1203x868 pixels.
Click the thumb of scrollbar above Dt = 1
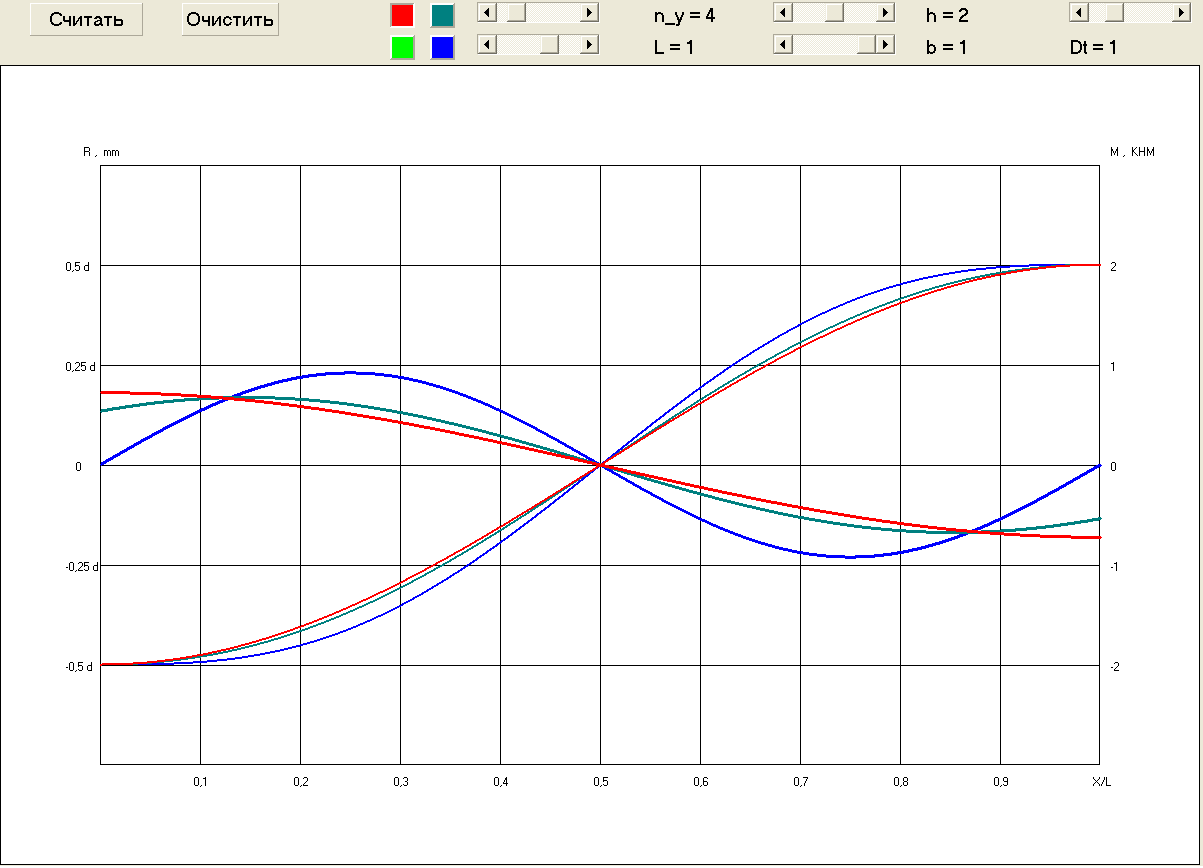(x=1113, y=12)
